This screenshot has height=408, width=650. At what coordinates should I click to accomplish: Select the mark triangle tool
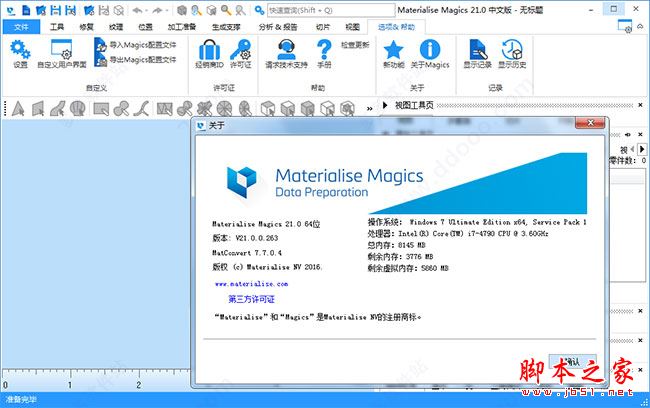click(18, 109)
